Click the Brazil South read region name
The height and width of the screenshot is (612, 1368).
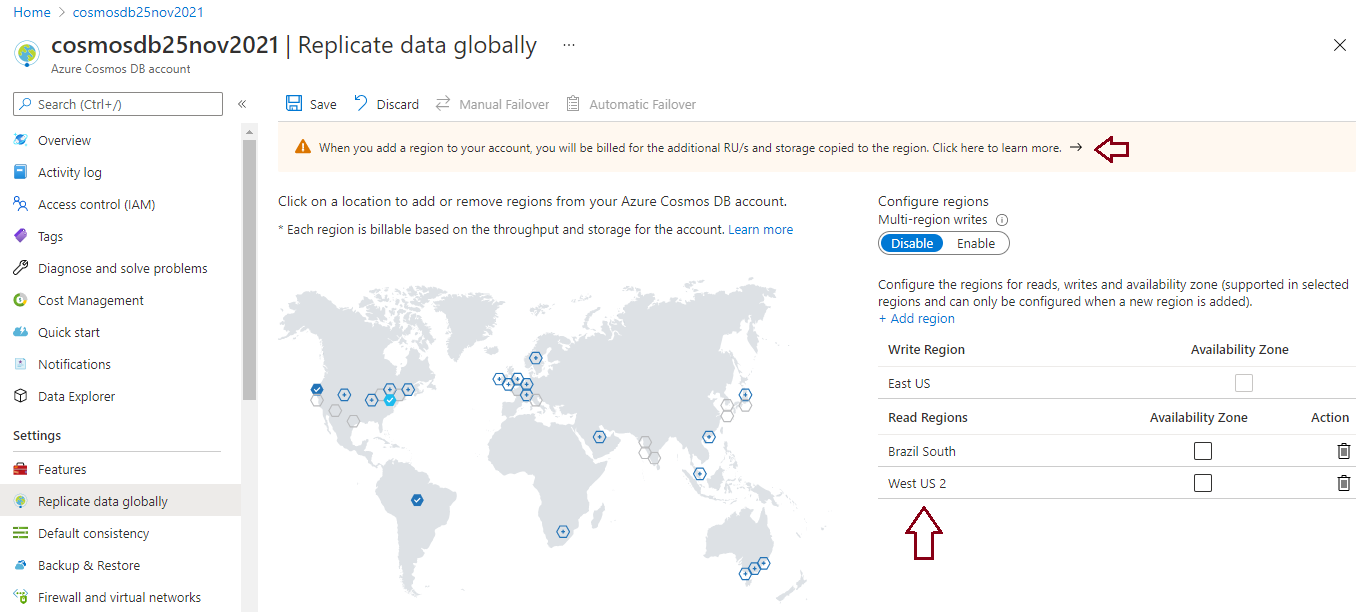pos(922,451)
